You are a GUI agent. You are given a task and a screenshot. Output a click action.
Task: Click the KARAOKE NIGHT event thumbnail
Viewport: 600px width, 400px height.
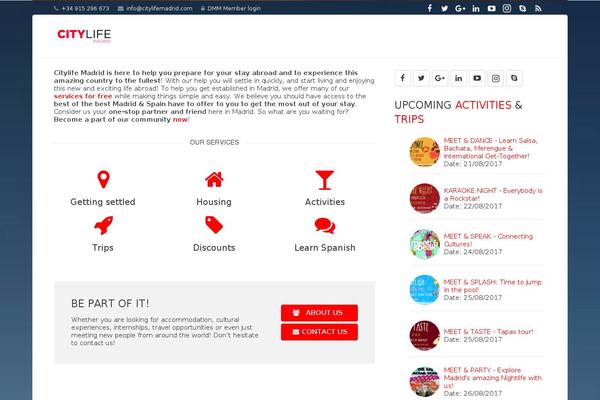424,198
